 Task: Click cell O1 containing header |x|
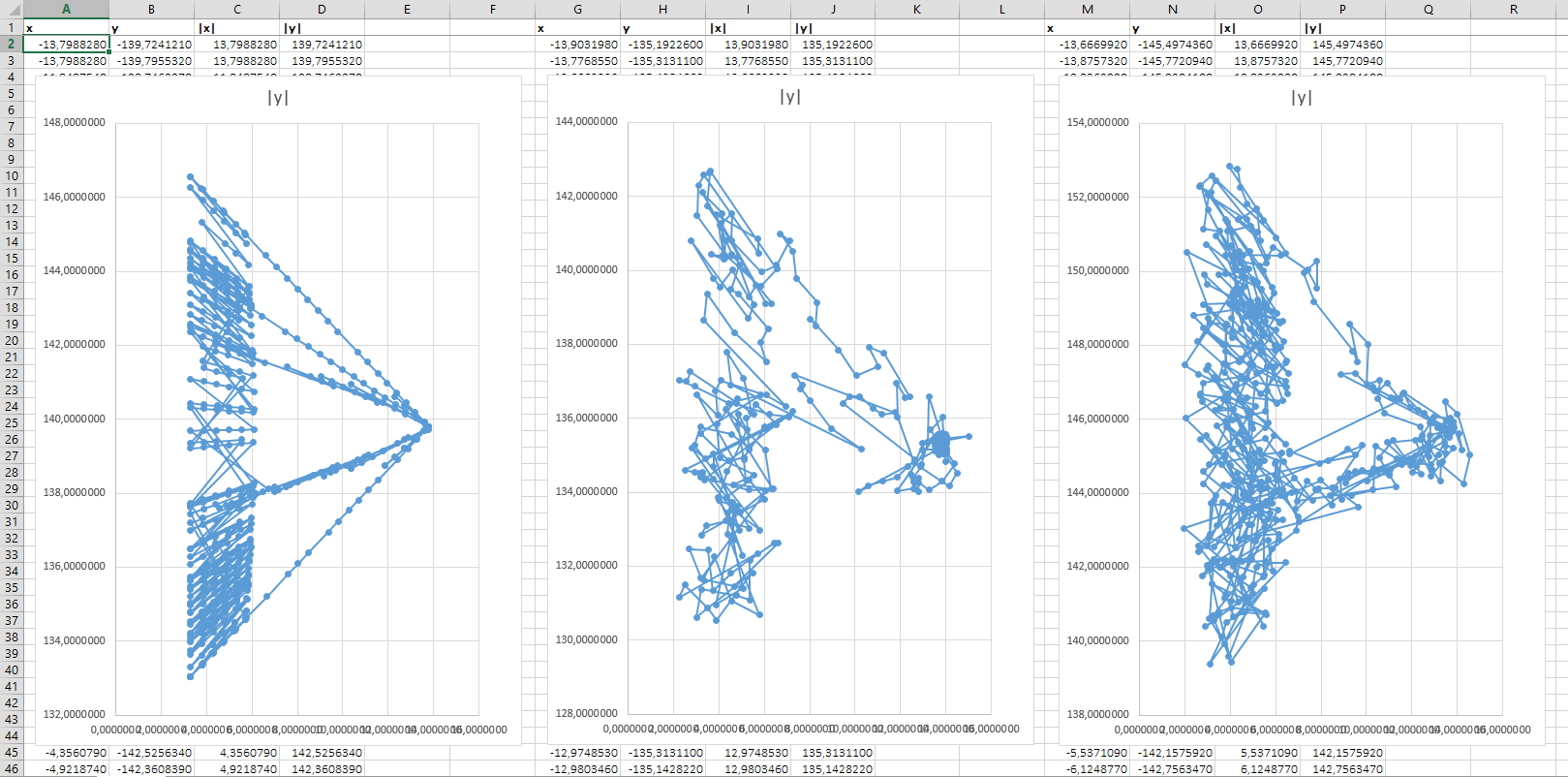pyautogui.click(x=1257, y=27)
